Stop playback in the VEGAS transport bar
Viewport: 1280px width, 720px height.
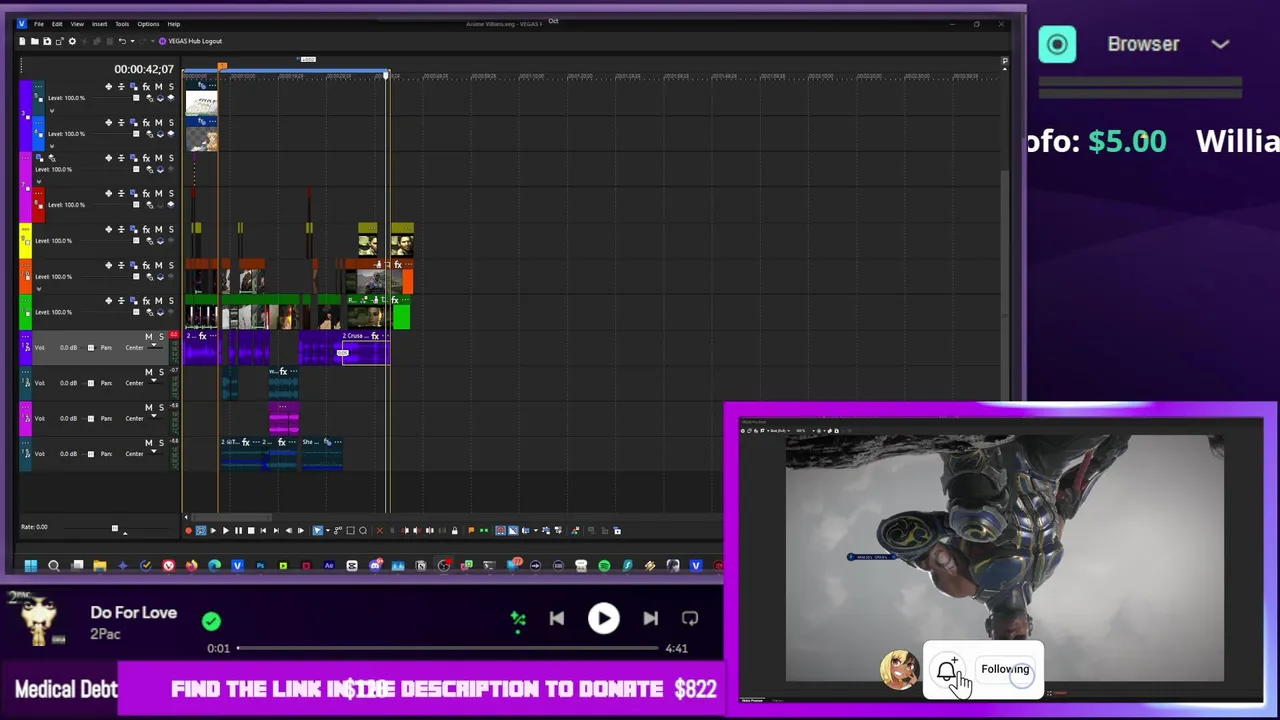(x=251, y=530)
